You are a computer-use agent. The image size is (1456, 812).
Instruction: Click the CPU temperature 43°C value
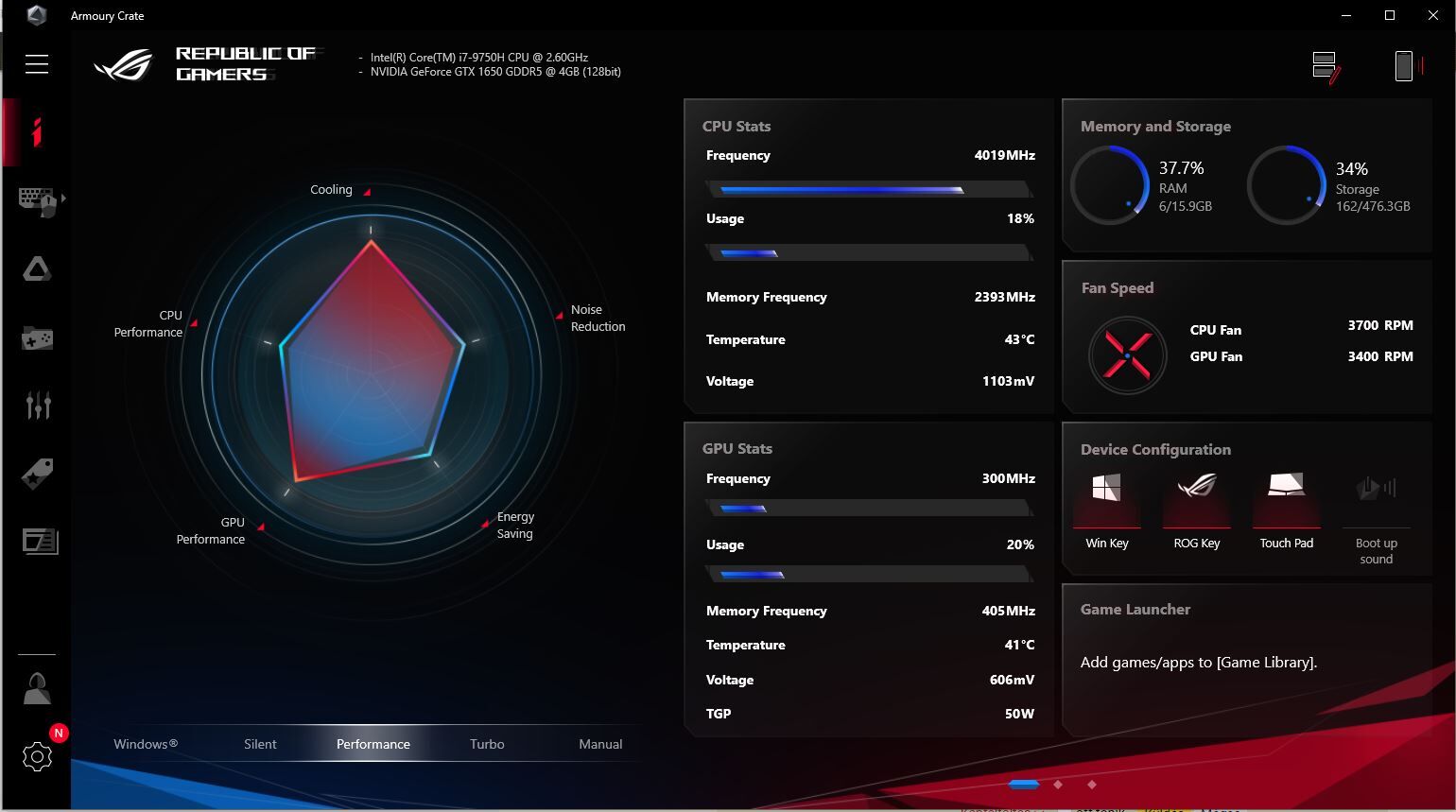[x=1019, y=339]
